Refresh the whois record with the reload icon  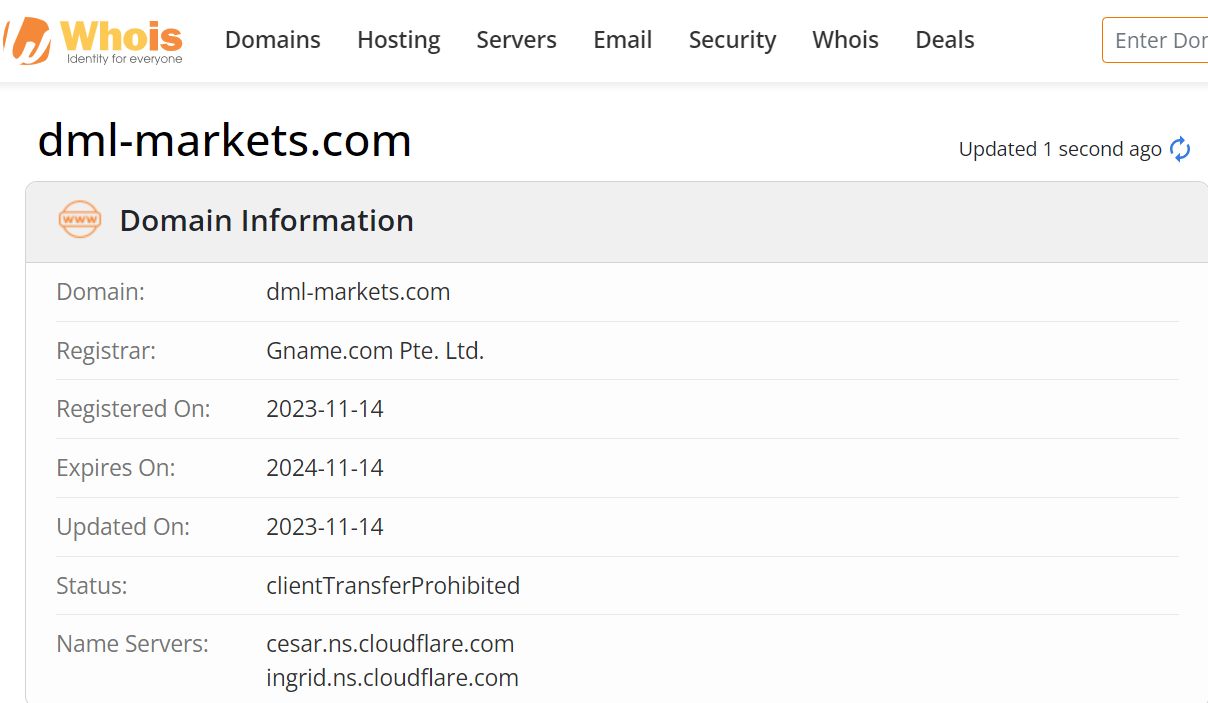1180,149
